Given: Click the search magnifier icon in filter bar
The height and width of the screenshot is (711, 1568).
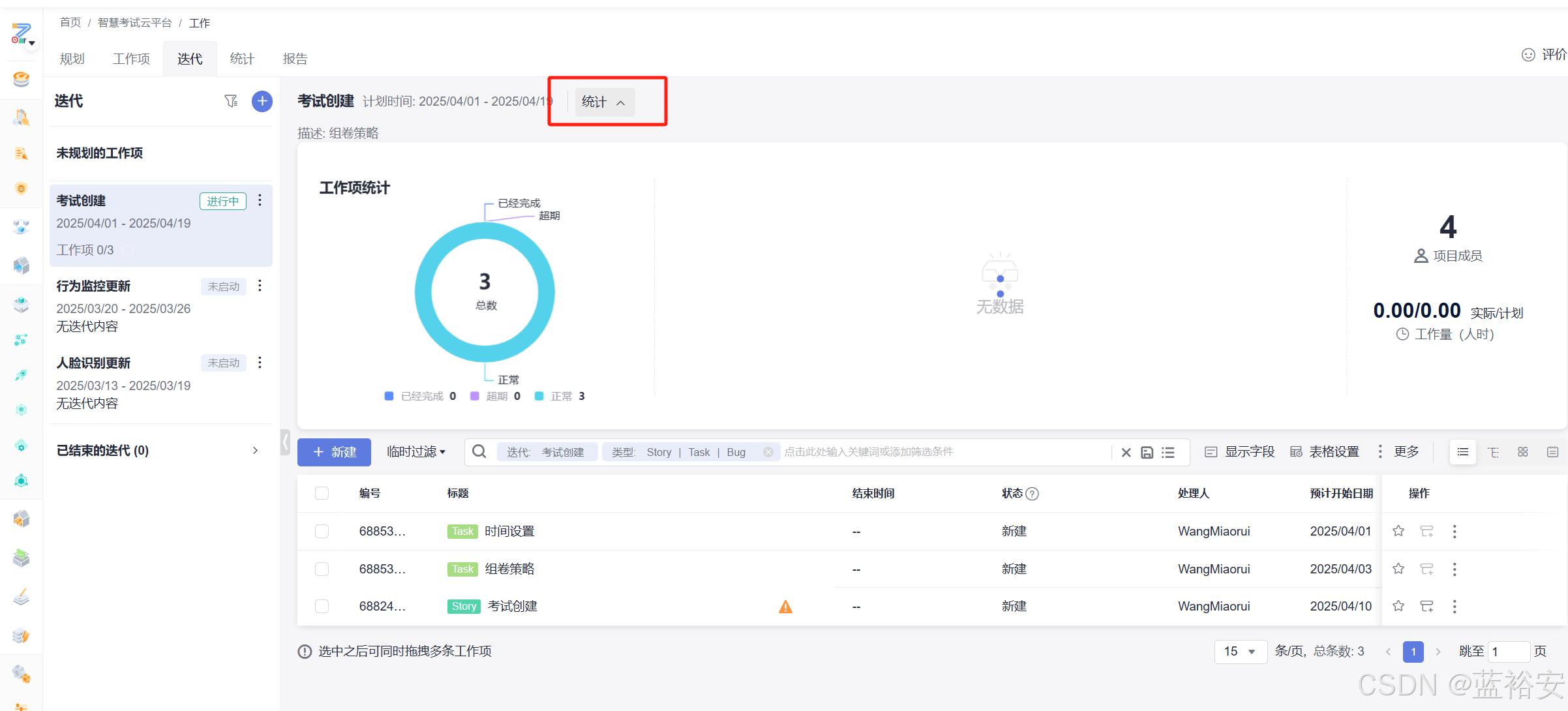Looking at the screenshot, I should click(479, 451).
